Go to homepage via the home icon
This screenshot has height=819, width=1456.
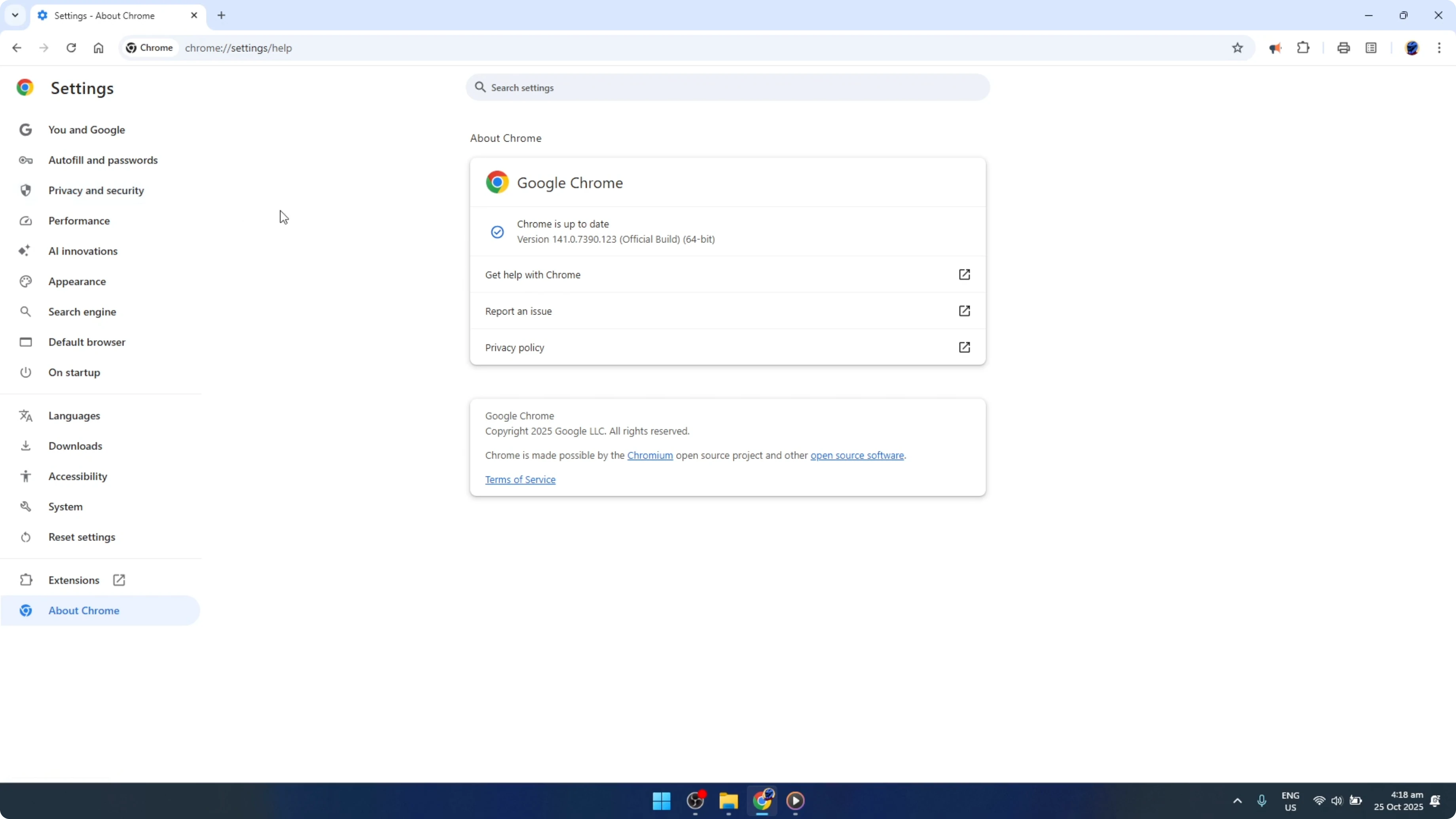point(99,47)
